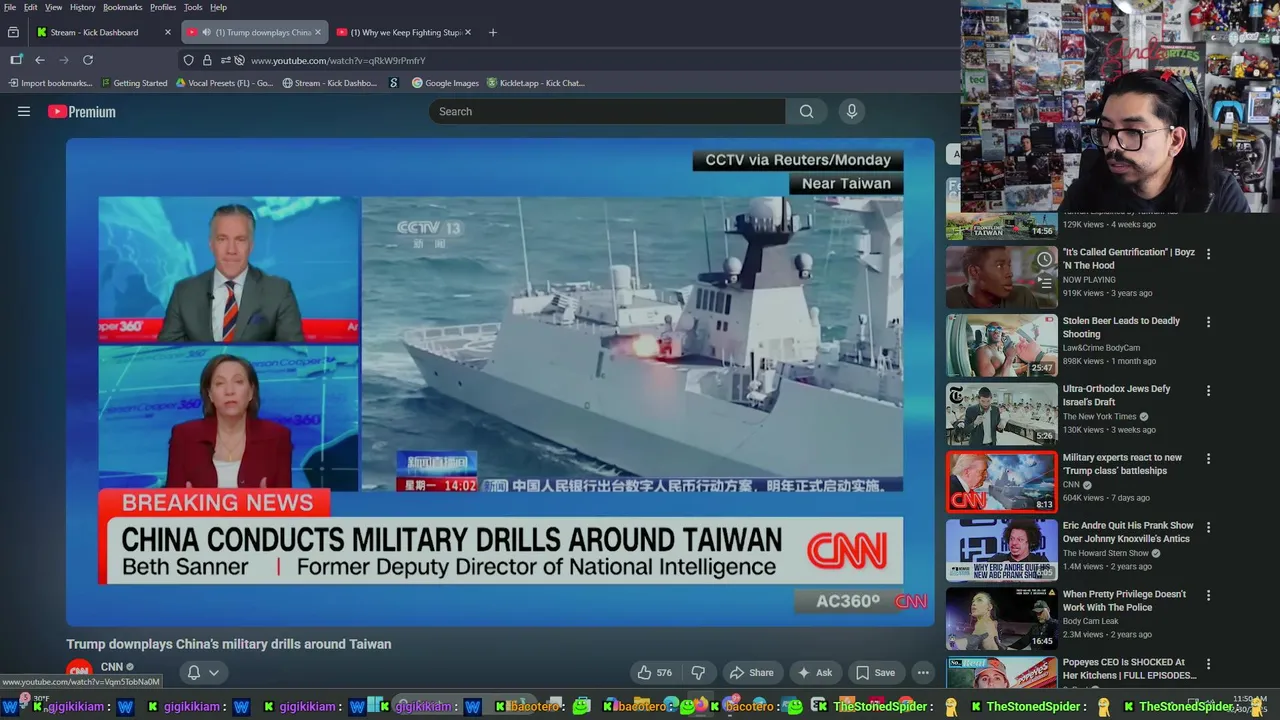Close the Why we Keep Fighting tab

click(468, 32)
